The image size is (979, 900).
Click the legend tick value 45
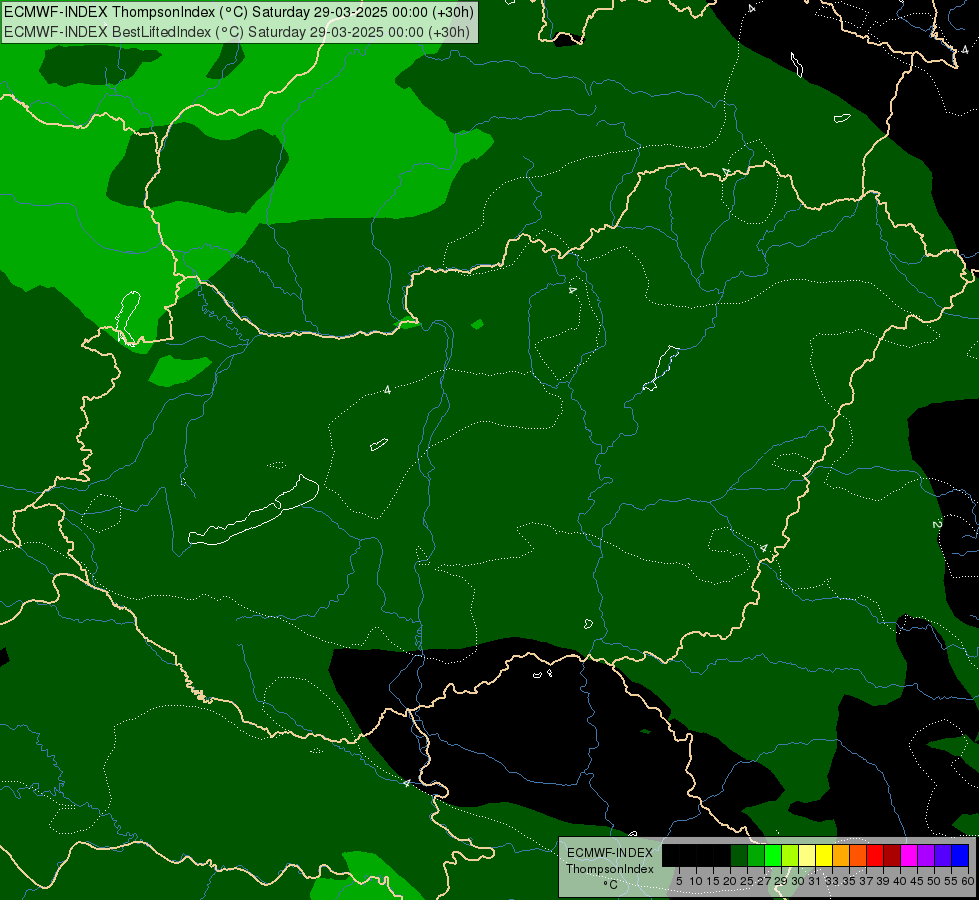917,881
